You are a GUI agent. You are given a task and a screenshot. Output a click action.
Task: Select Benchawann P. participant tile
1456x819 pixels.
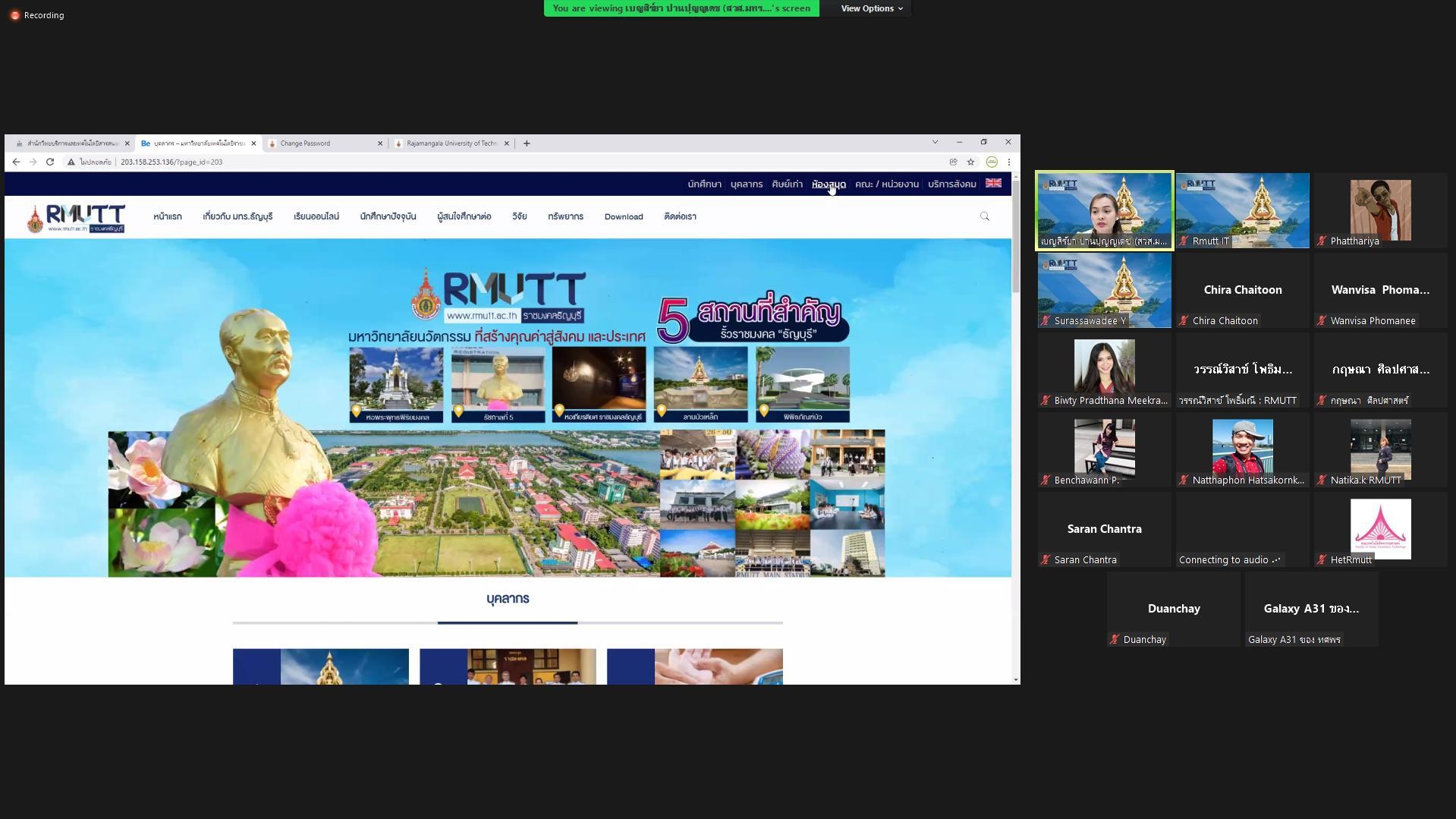tap(1105, 449)
